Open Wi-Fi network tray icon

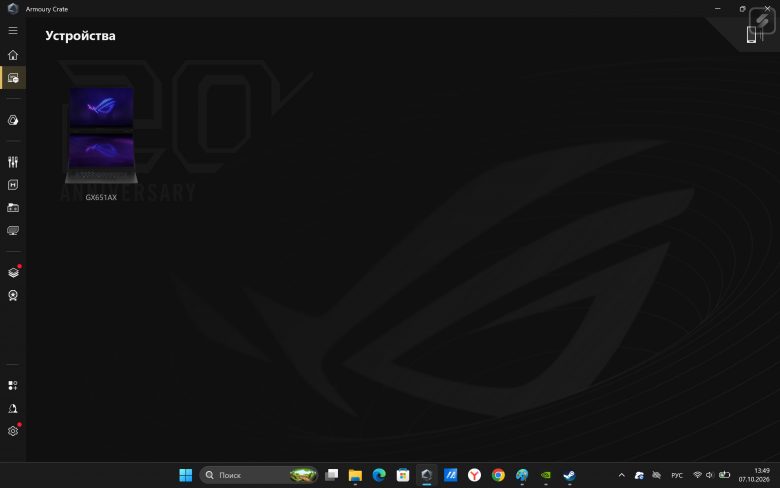[697, 475]
